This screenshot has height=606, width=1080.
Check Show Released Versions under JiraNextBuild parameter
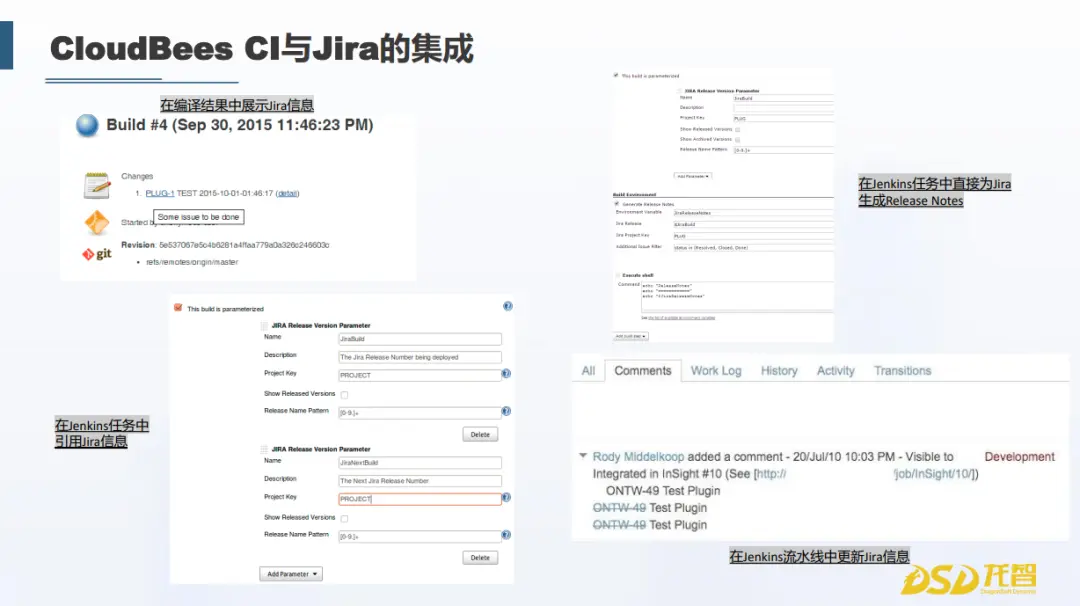tap(344, 518)
